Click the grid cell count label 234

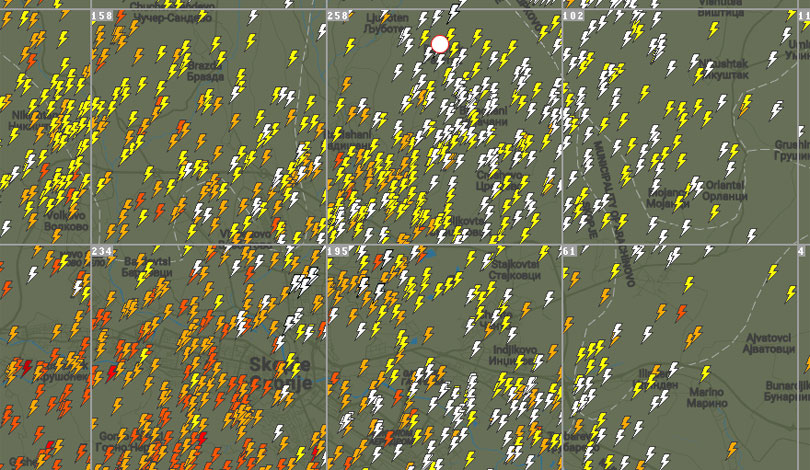click(x=101, y=251)
